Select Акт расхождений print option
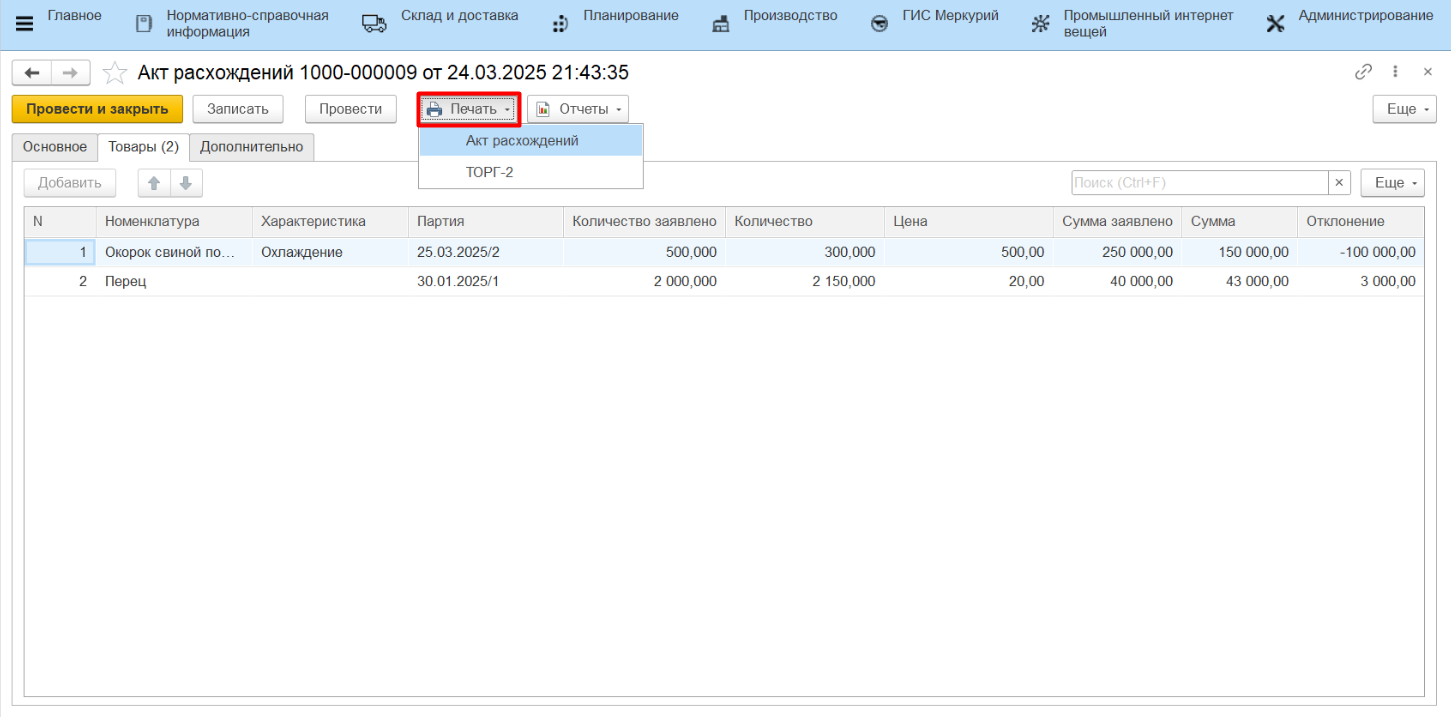This screenshot has height=717, width=1451. tap(522, 141)
